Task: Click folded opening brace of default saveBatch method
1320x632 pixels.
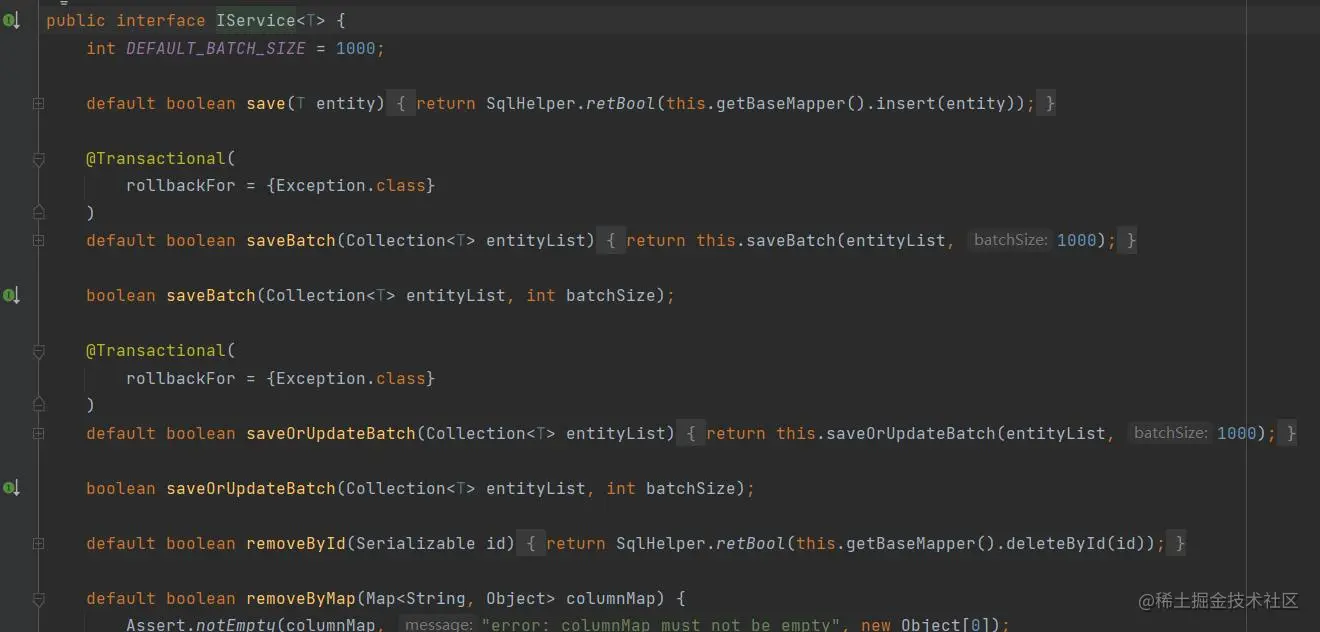Action: click(x=610, y=240)
